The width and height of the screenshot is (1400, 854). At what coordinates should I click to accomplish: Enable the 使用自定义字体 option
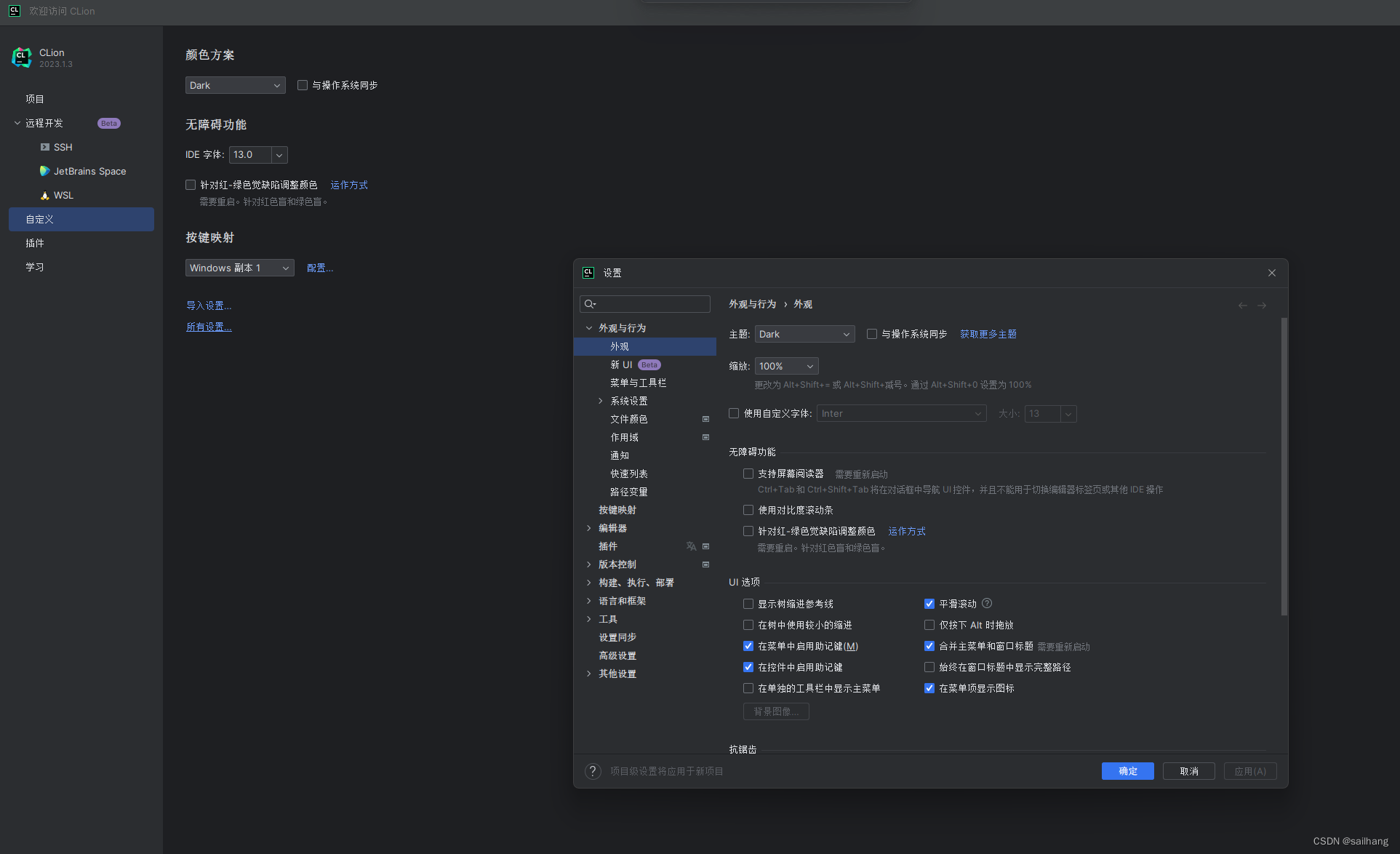[733, 412]
